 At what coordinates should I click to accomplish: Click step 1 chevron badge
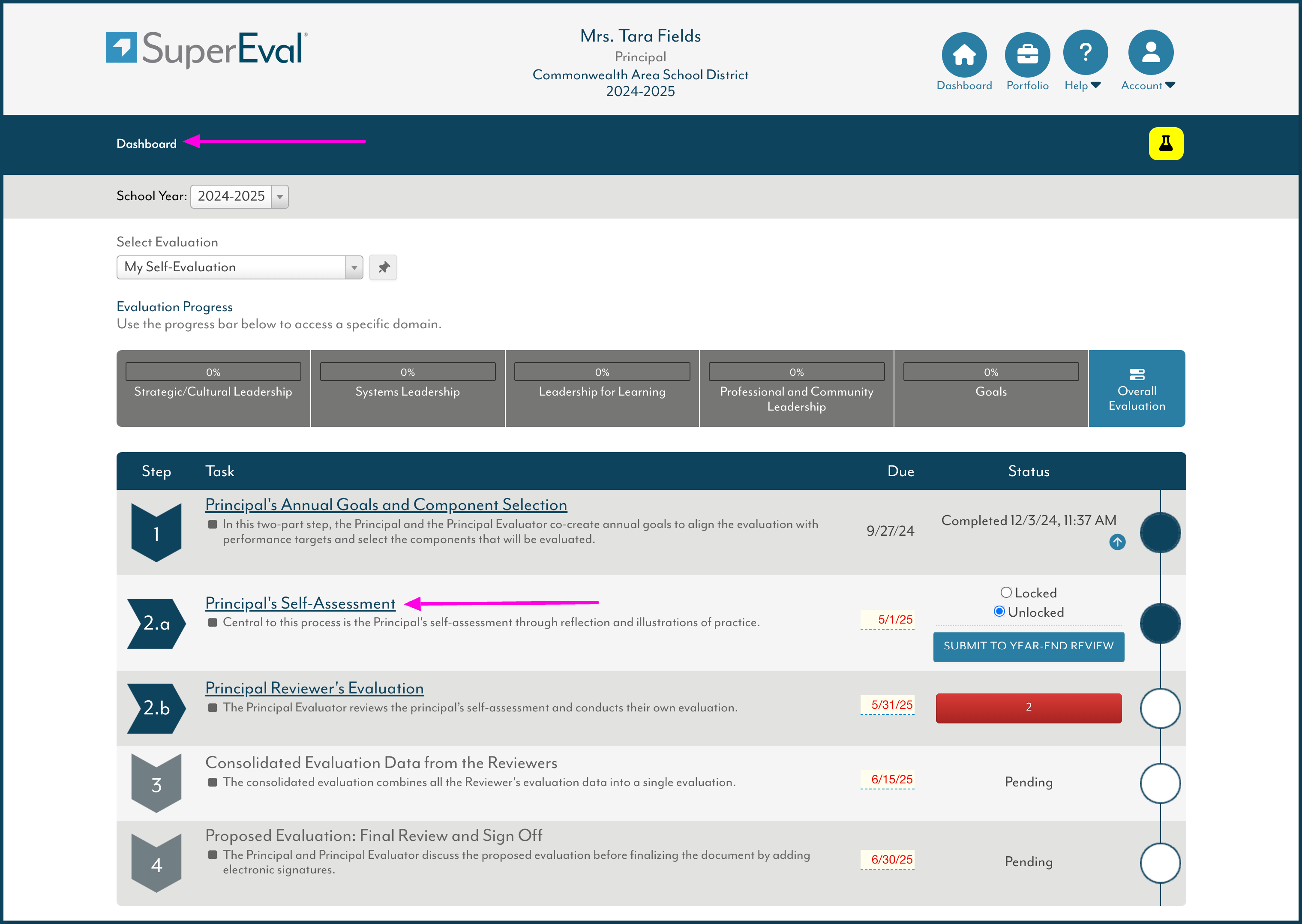pyautogui.click(x=156, y=533)
